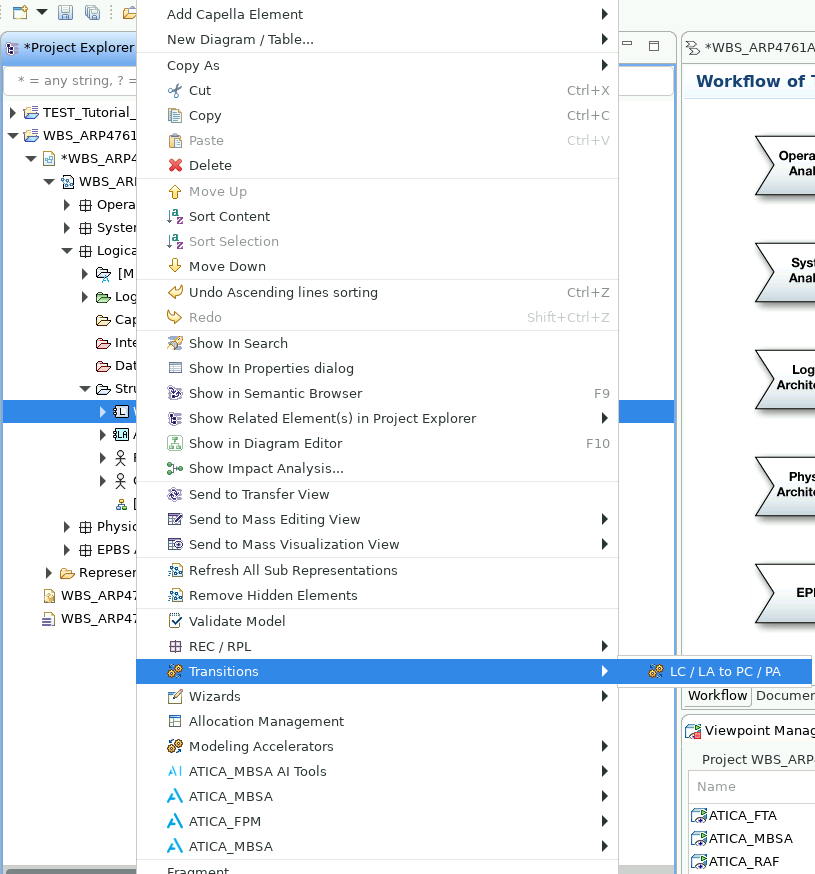The width and height of the screenshot is (815, 874).
Task: Click the red Delete cross icon
Action: (x=175, y=166)
